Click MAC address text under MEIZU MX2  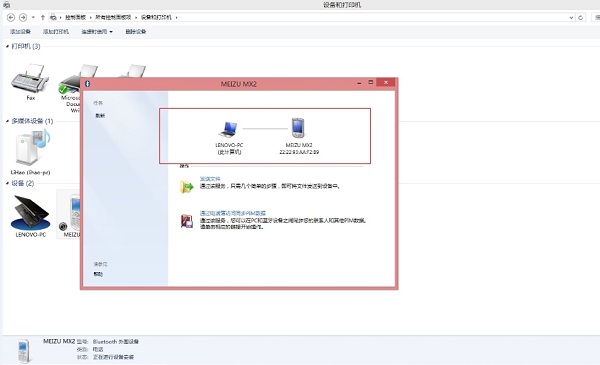click(299, 152)
